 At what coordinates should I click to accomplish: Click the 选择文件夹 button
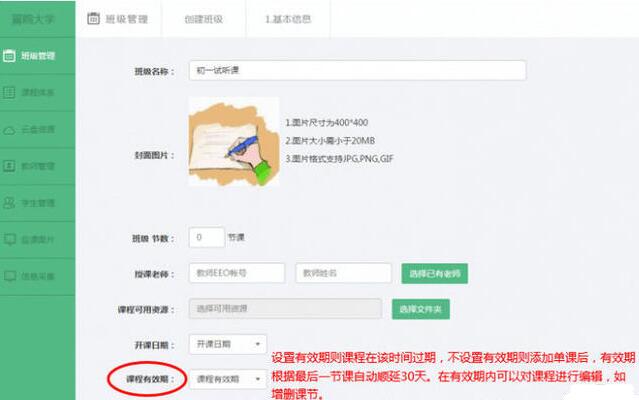(x=420, y=309)
